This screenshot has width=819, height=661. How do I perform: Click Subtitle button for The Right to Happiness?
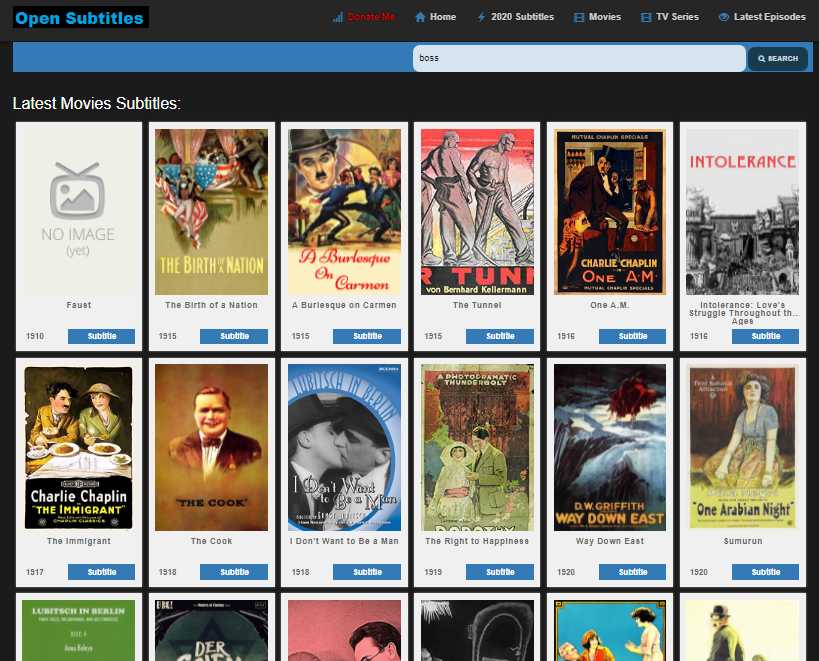pos(500,572)
